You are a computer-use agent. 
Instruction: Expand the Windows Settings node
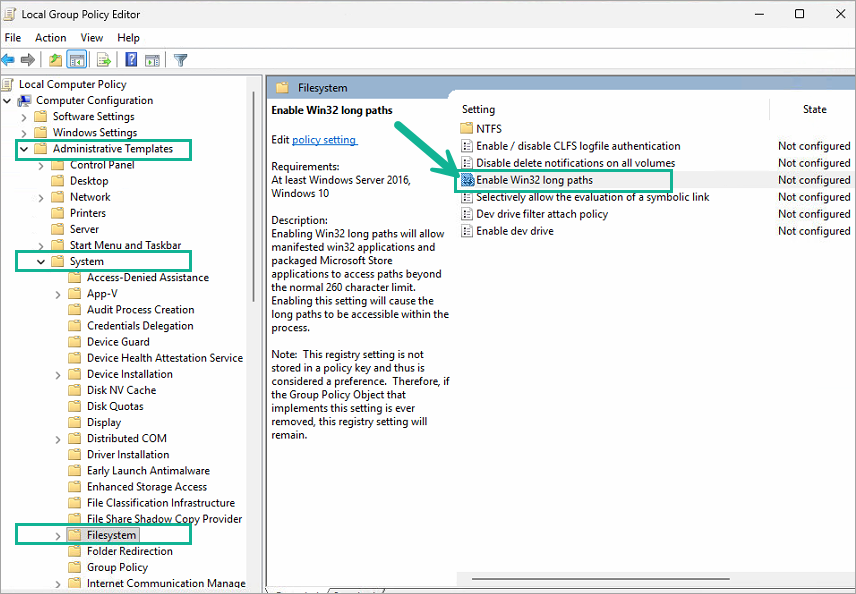(24, 133)
